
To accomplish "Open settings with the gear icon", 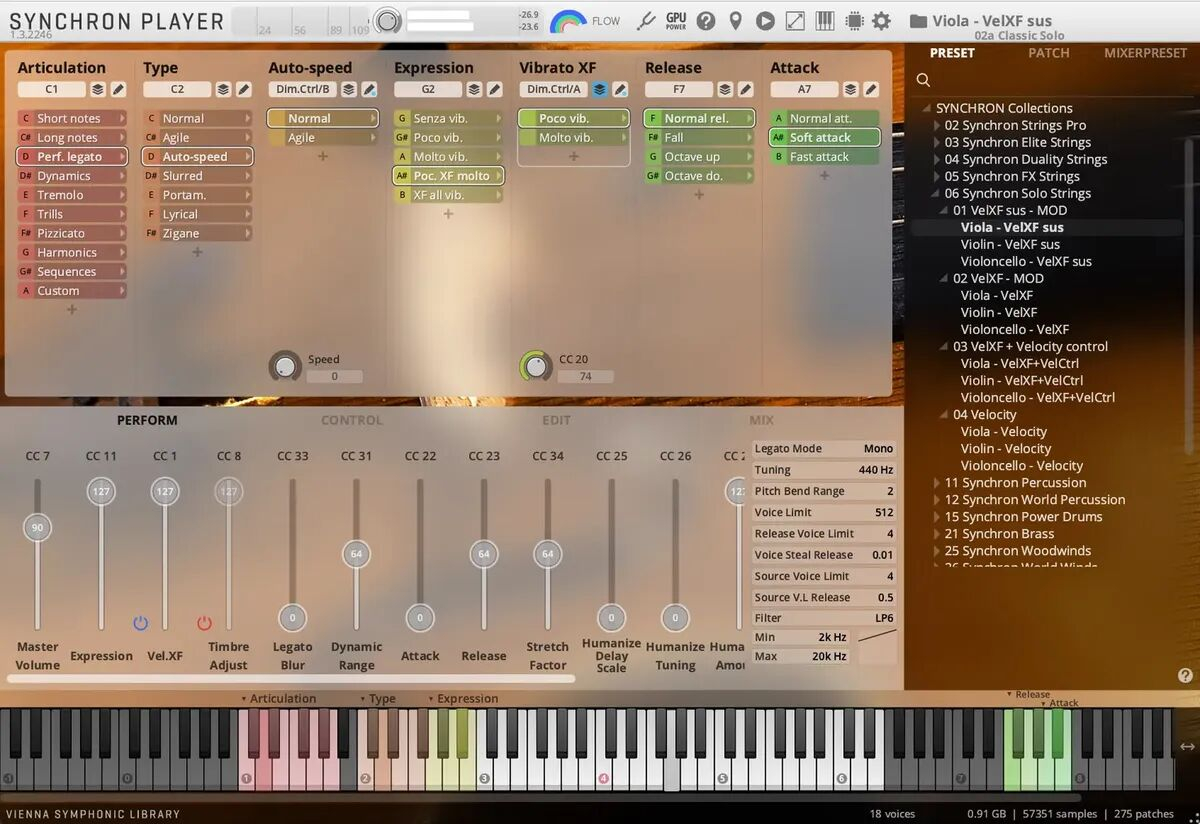I will pos(881,20).
